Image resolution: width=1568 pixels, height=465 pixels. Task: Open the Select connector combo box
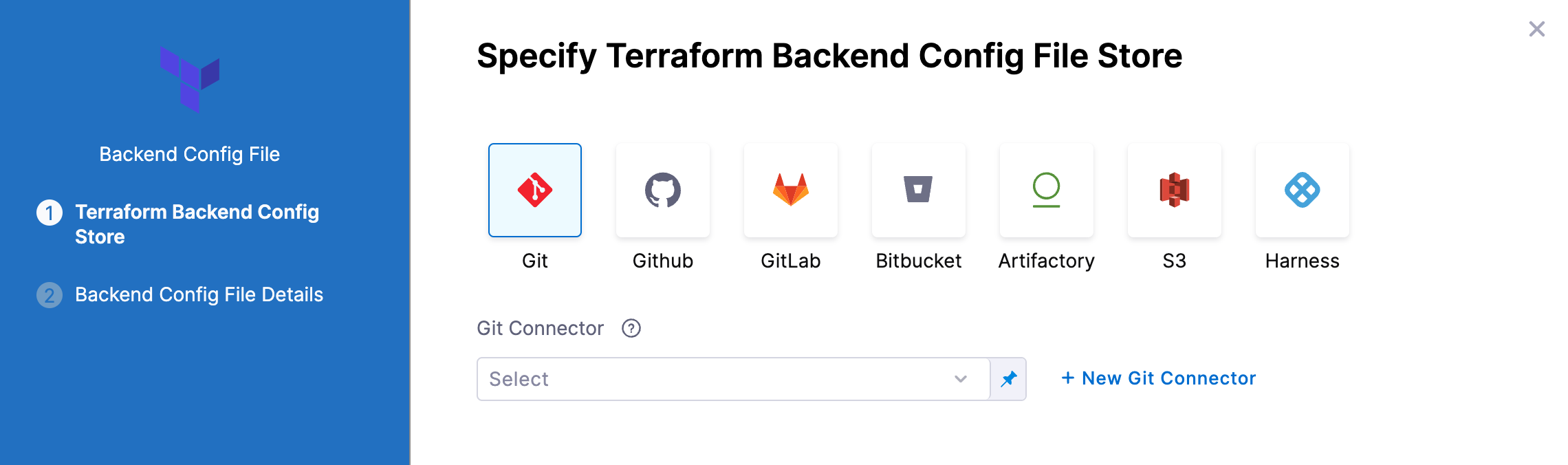point(715,379)
